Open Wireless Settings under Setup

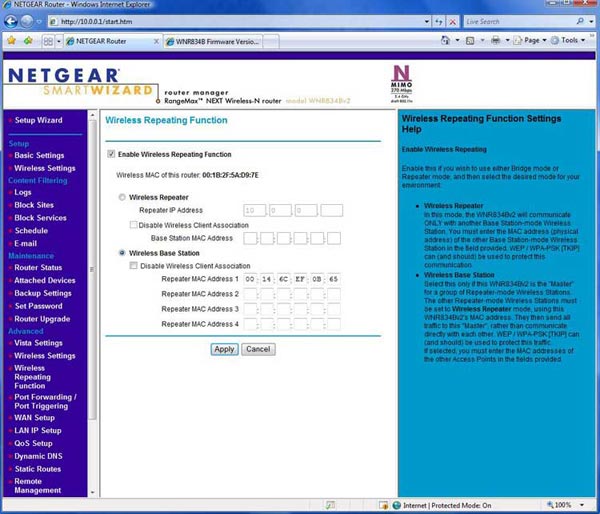(44, 168)
